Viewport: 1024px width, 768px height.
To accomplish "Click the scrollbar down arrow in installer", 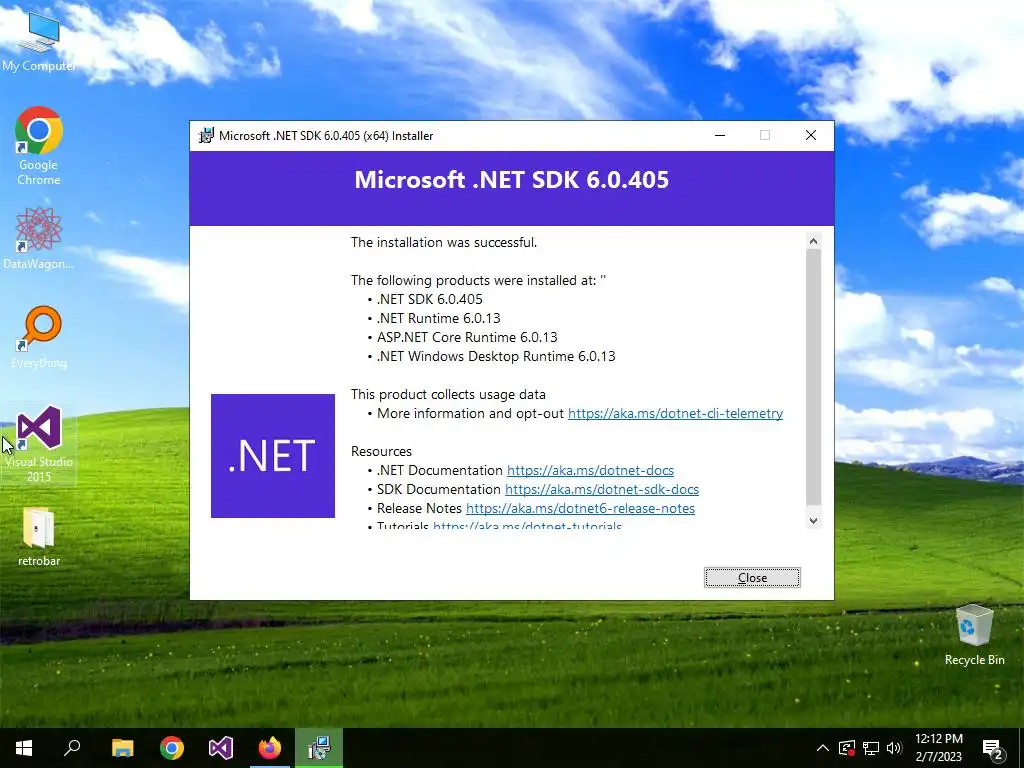I will (813, 520).
